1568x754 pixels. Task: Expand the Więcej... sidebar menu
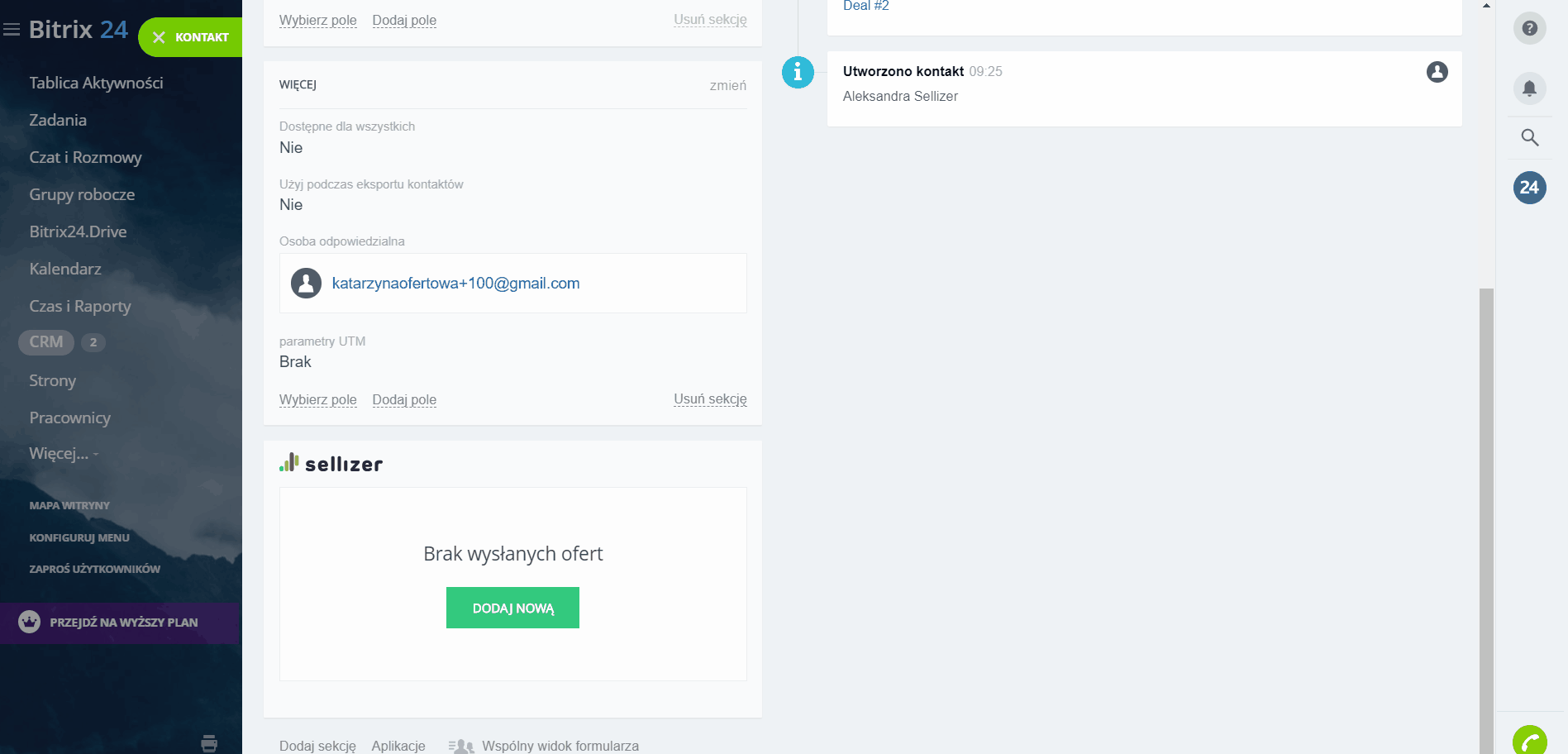pyautogui.click(x=63, y=454)
